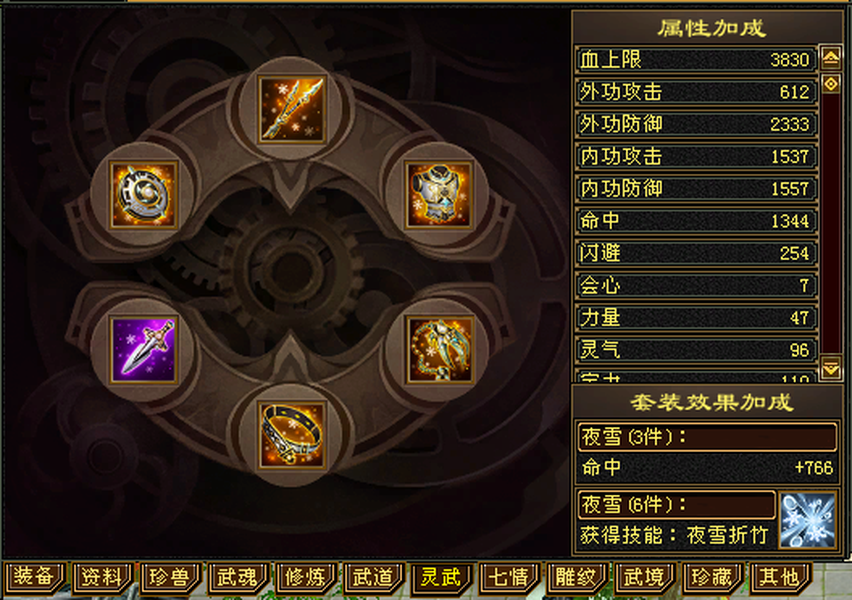Image resolution: width=852 pixels, height=600 pixels.
Task: Switch to the 珍兽 tab
Action: coord(170,577)
